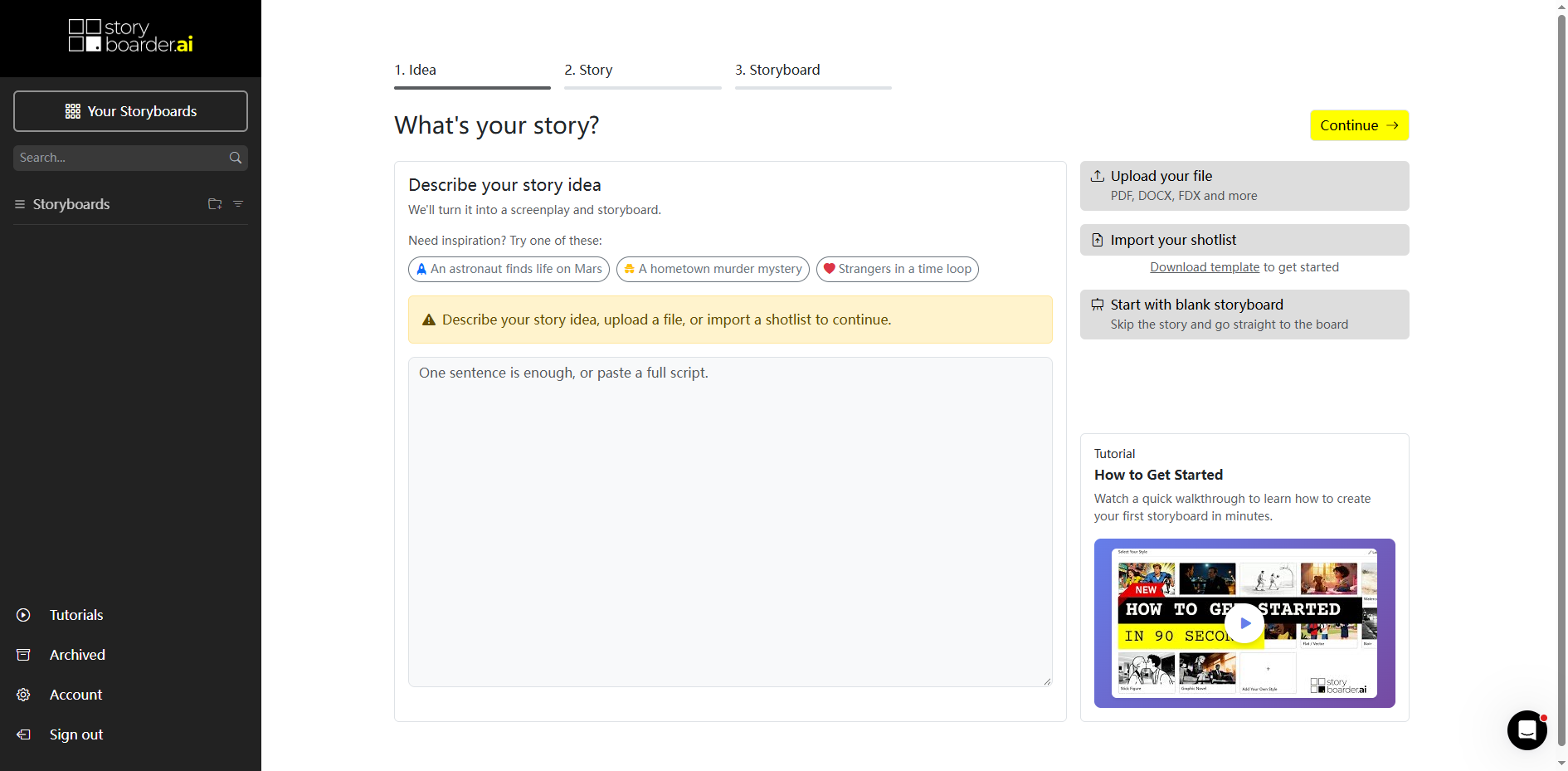The width and height of the screenshot is (1568, 771).
Task: Focus the sidebar Search field
Action: coord(130,158)
